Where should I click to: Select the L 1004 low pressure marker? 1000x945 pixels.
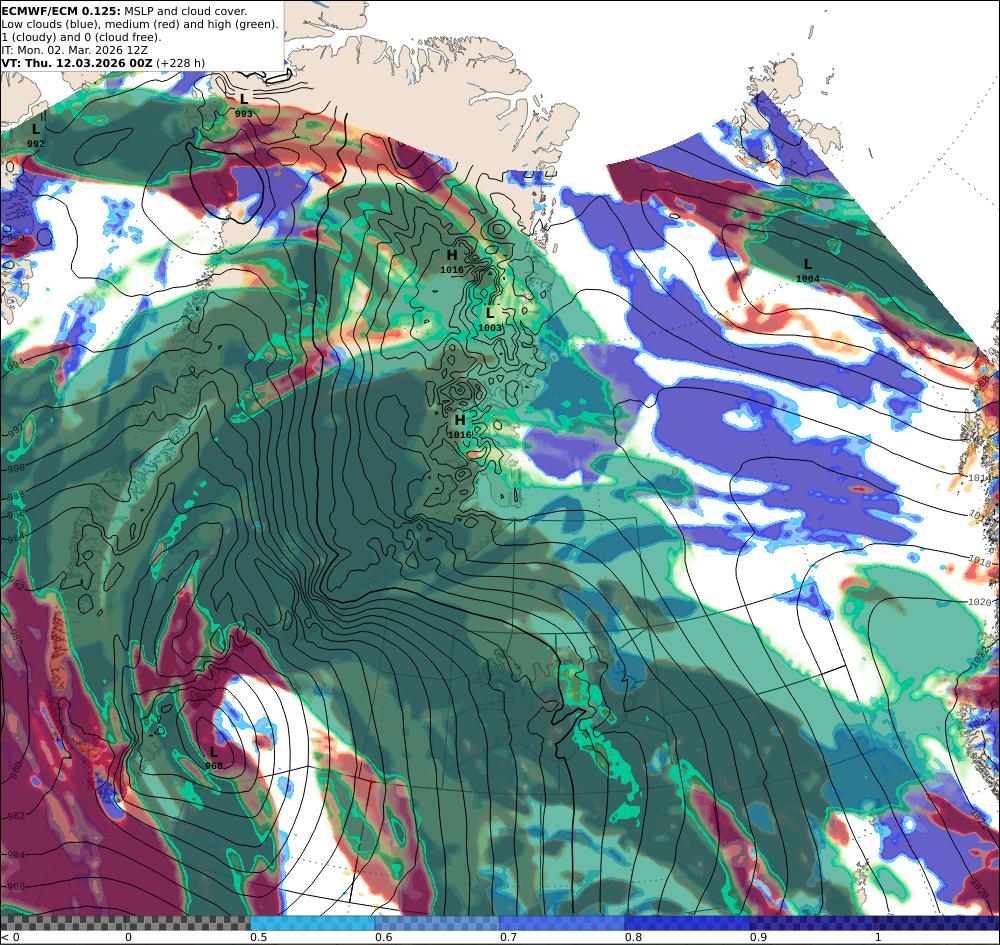[x=807, y=270]
